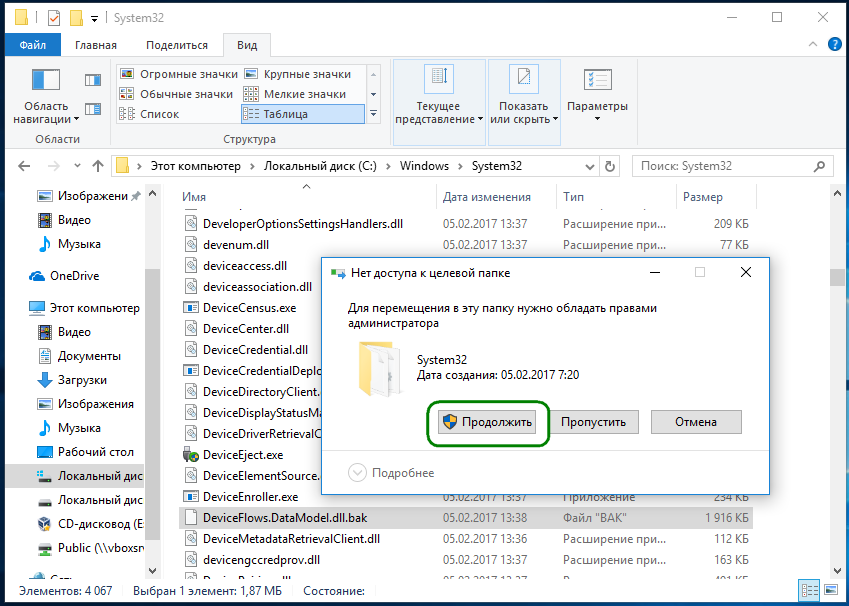Open Показать или скрыть dropdown

coord(524,103)
